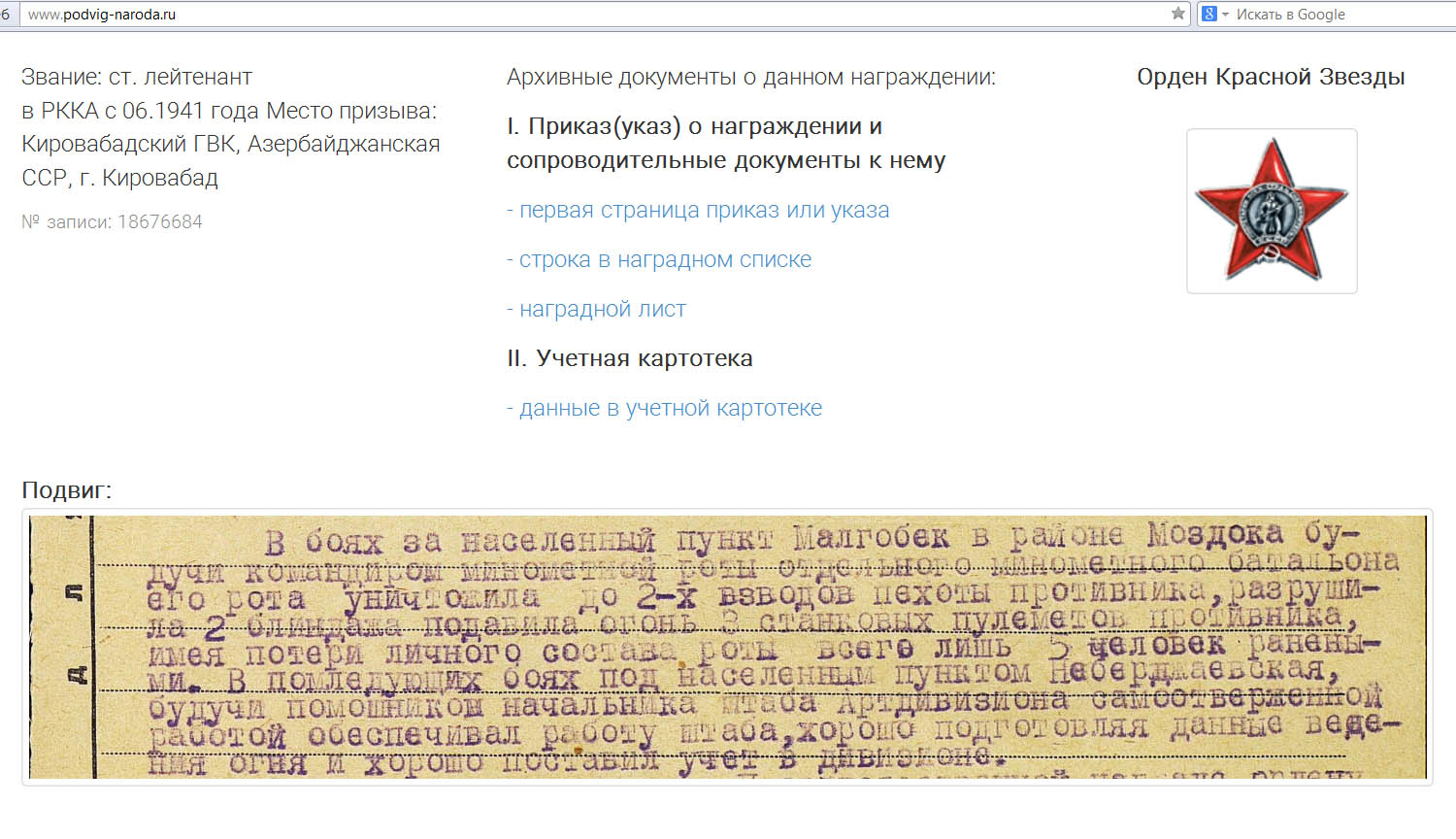The image size is (1456, 839).
Task: Open 'строка в наградном списке' link
Action: [x=665, y=260]
